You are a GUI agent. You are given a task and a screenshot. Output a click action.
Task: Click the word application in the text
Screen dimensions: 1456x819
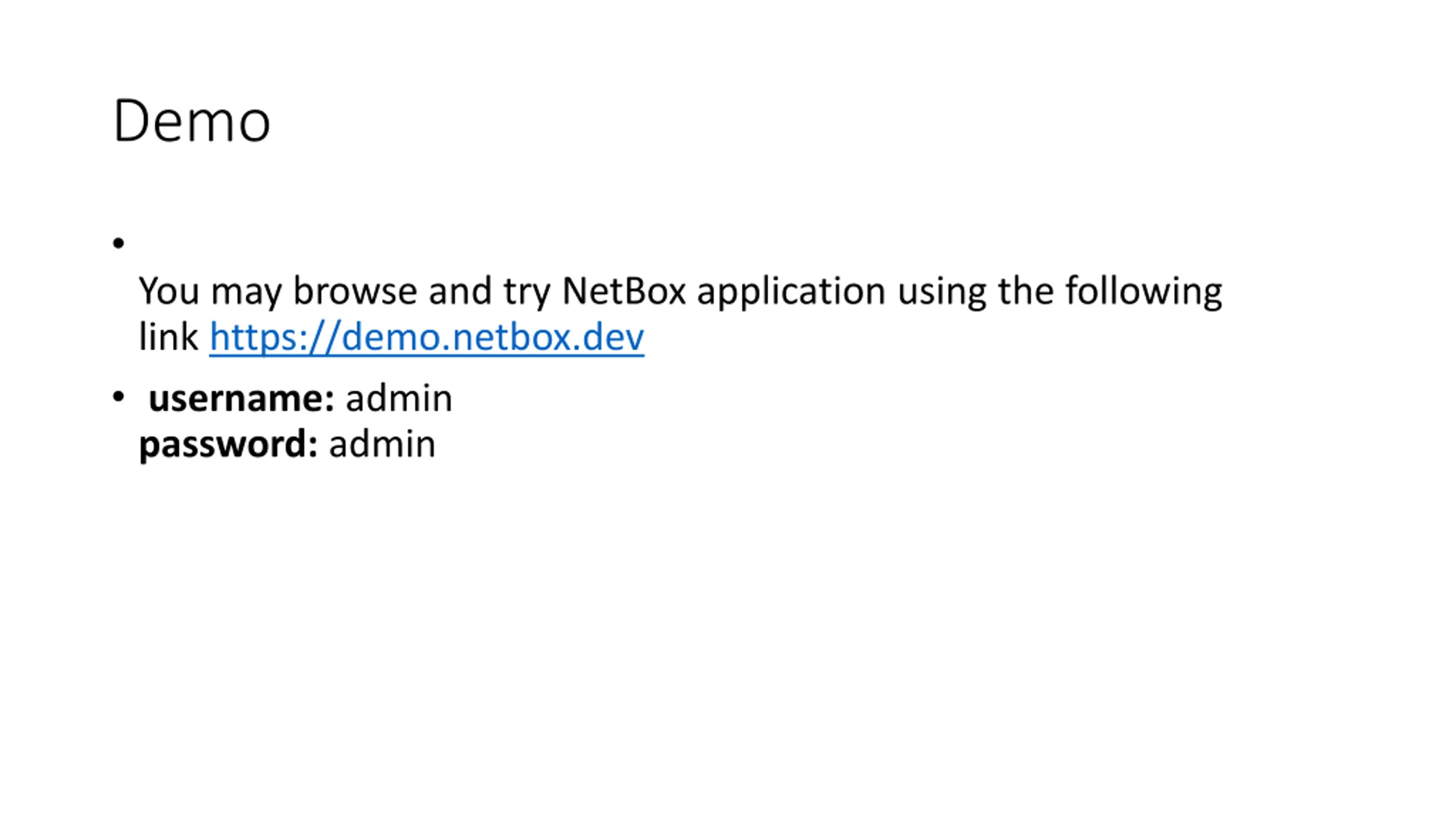tap(791, 292)
